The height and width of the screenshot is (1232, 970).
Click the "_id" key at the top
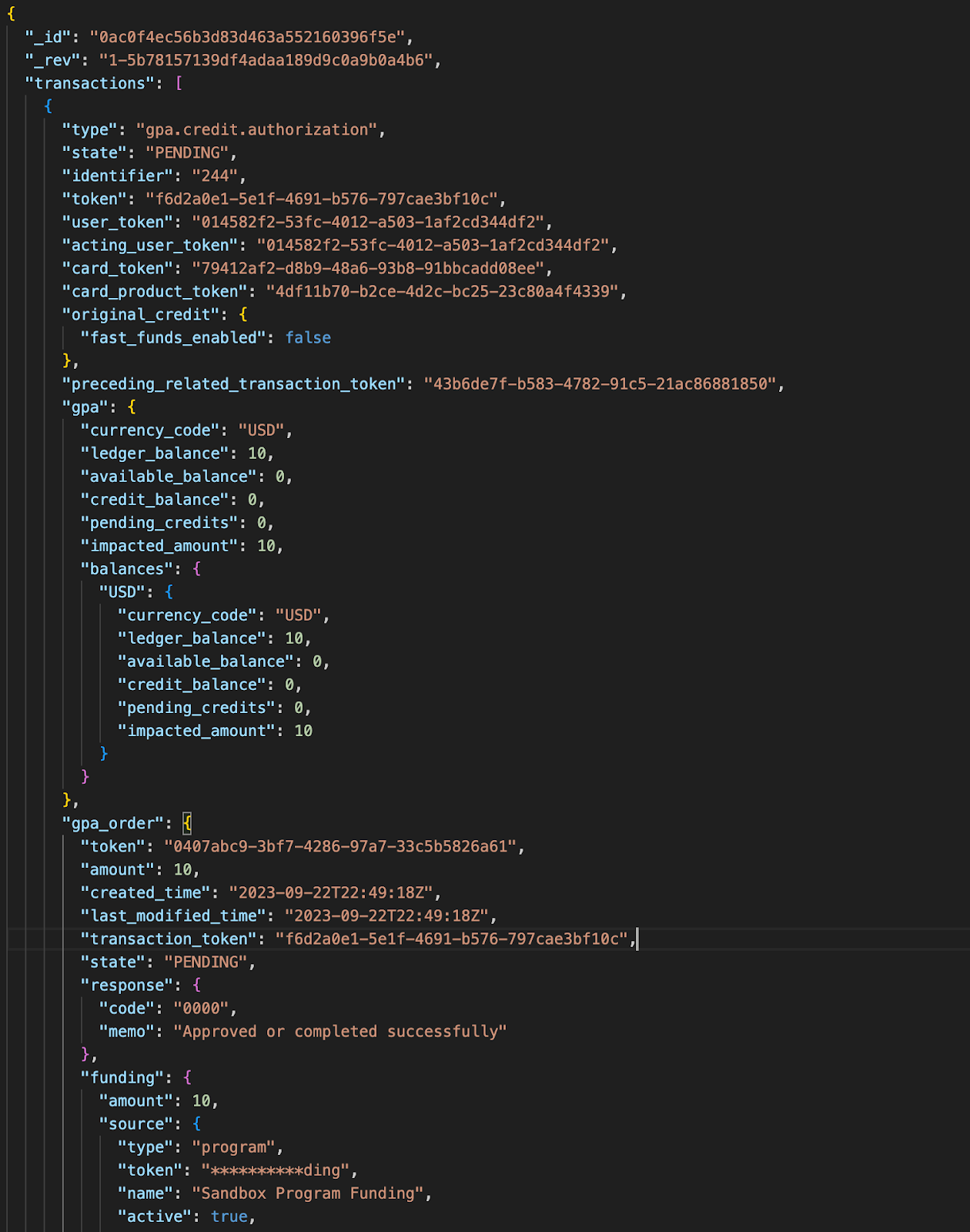(48, 37)
